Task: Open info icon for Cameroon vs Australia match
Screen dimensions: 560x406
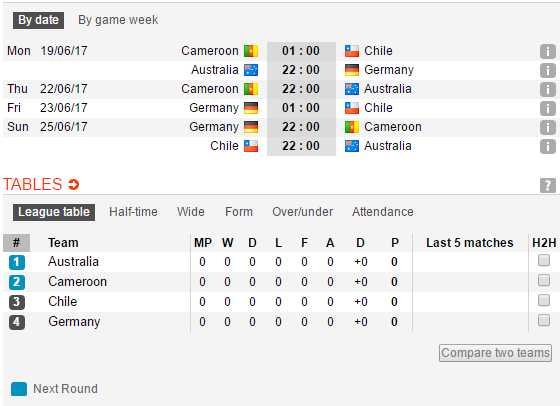Action: (548, 89)
